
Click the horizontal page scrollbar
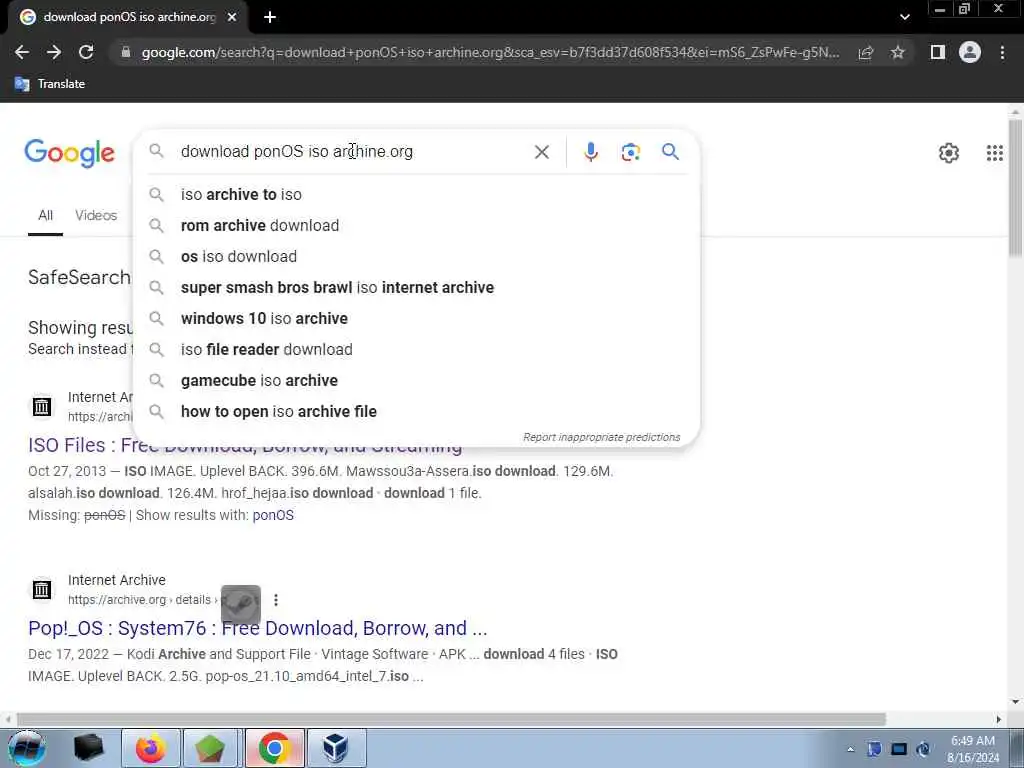pyautogui.click(x=451, y=720)
